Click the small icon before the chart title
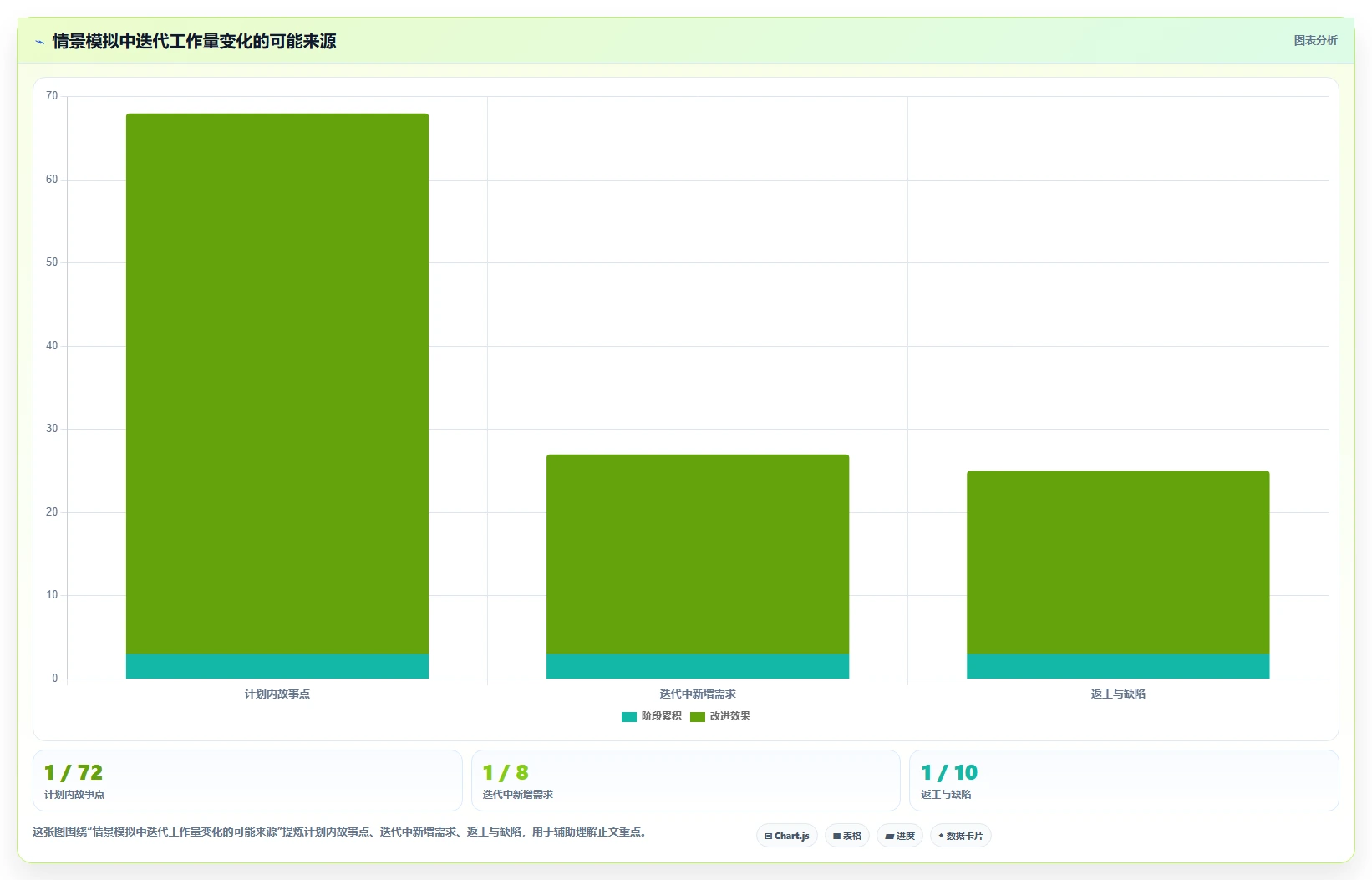Screen dimensions: 1372x880 tap(39, 42)
